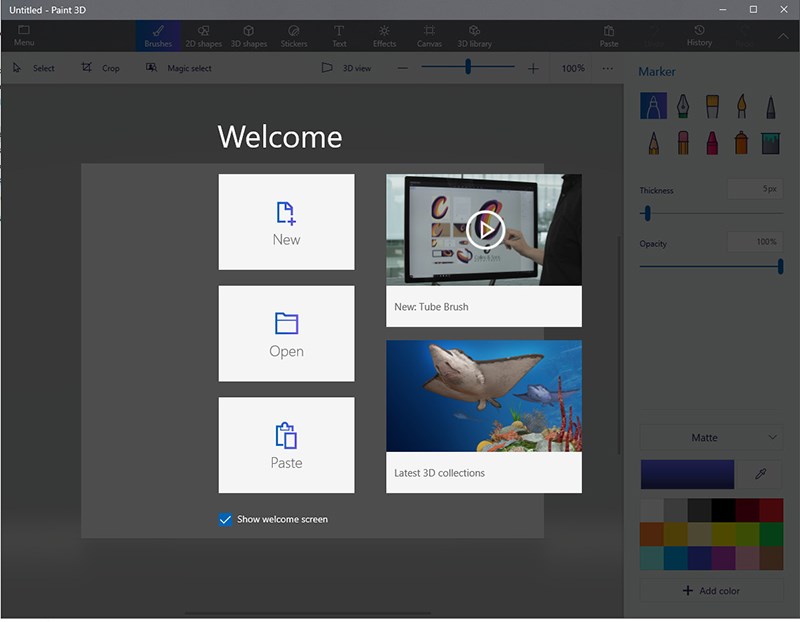Viewport: 800px width, 622px height.
Task: Click the Paste clipboard tile icon
Action: [286, 435]
